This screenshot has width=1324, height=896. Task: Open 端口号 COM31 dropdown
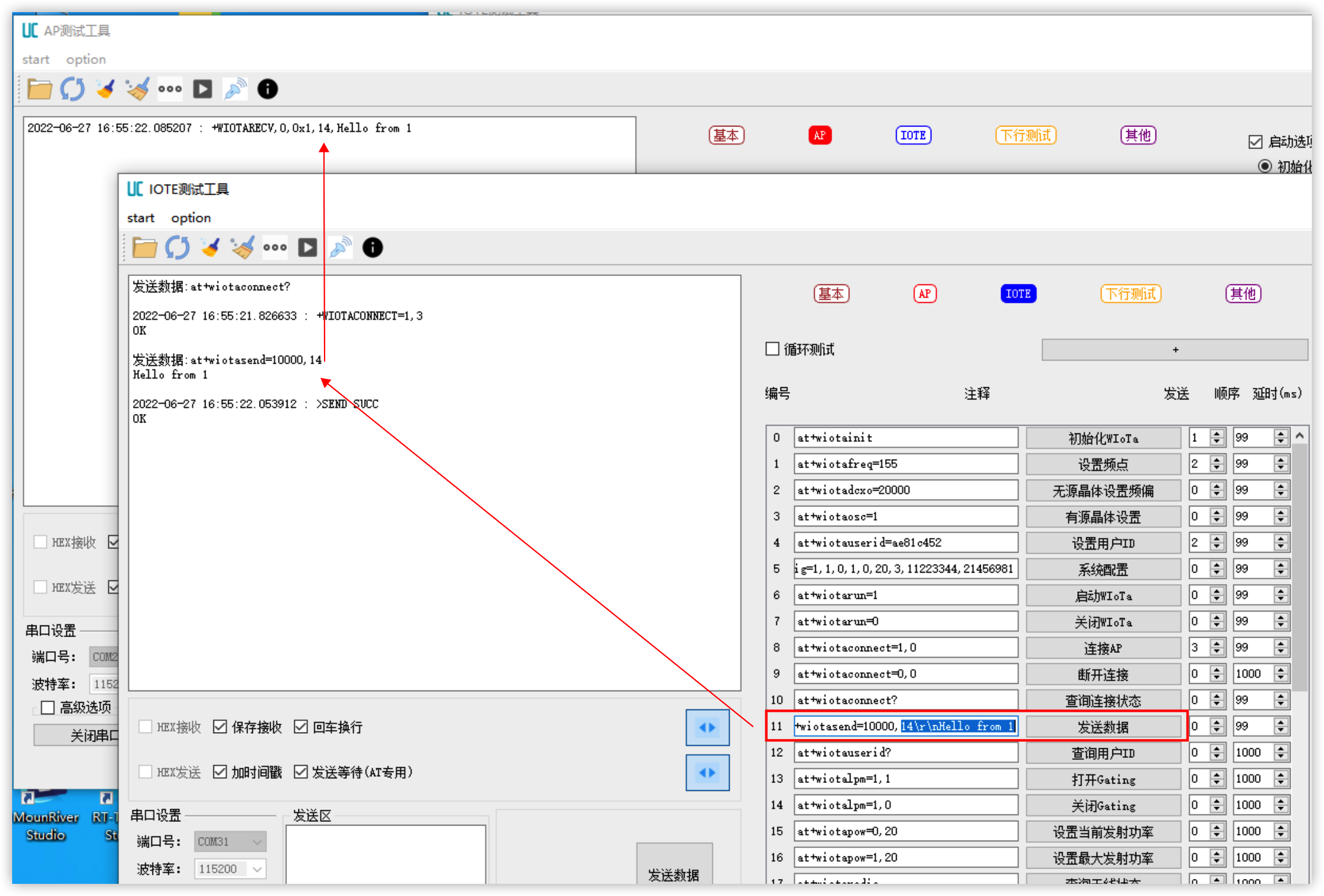(x=230, y=842)
